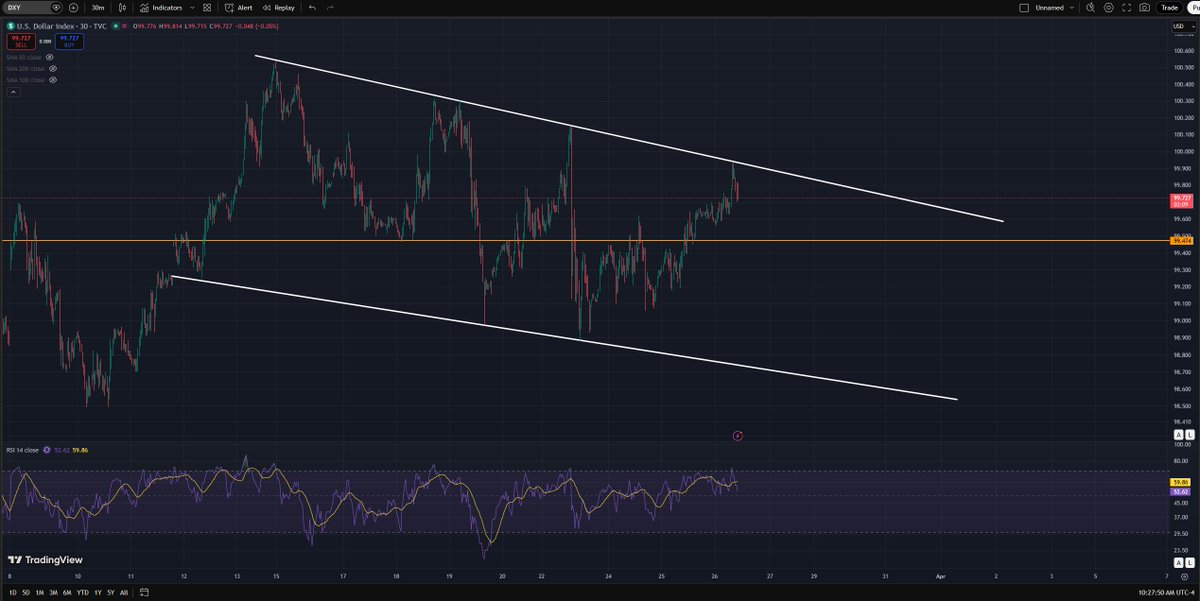
Task: Select the lower white trendline
Action: [565, 338]
